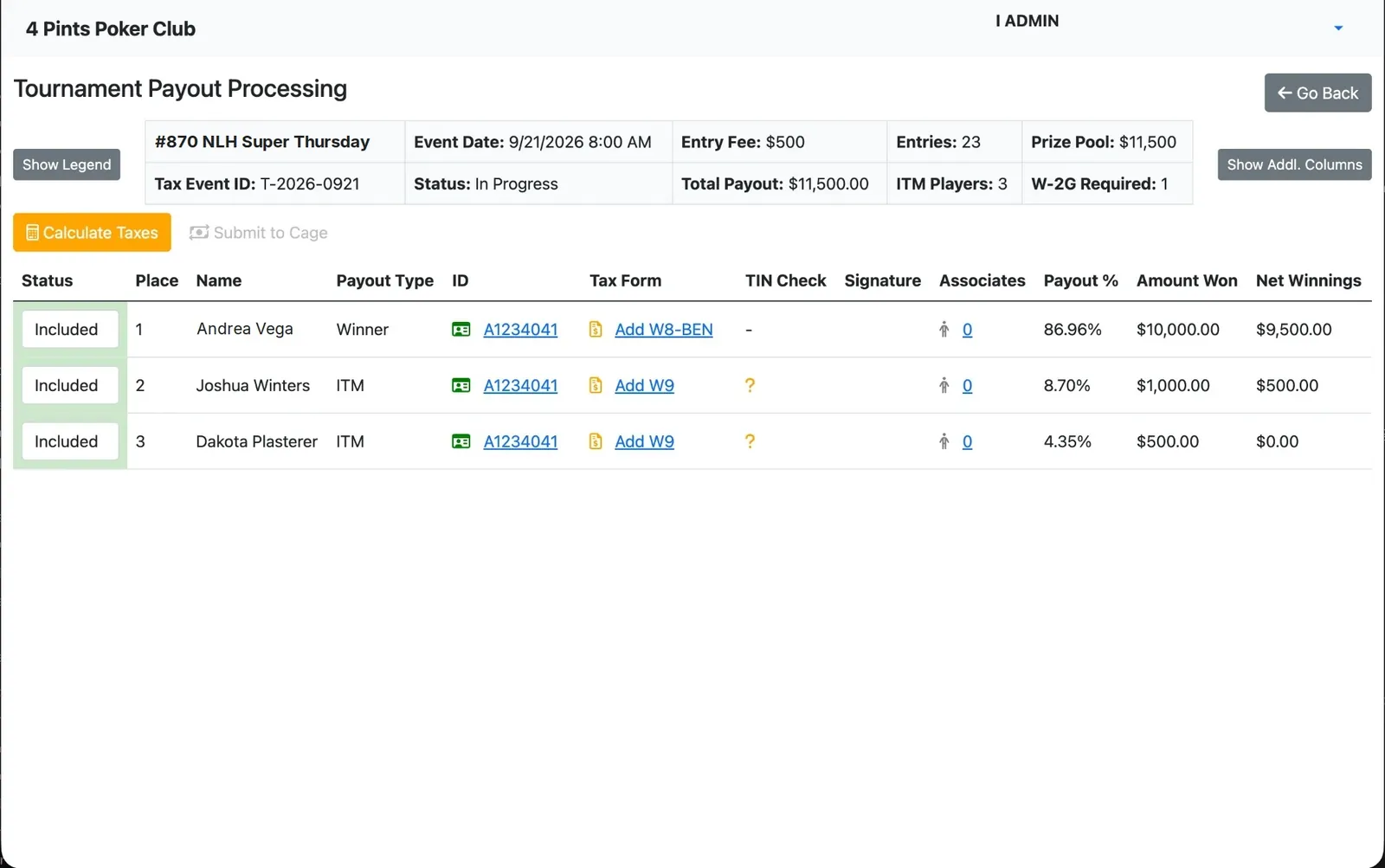Open the associates count link for Joshua Winters
Screen dimensions: 1385x868
click(967, 386)
